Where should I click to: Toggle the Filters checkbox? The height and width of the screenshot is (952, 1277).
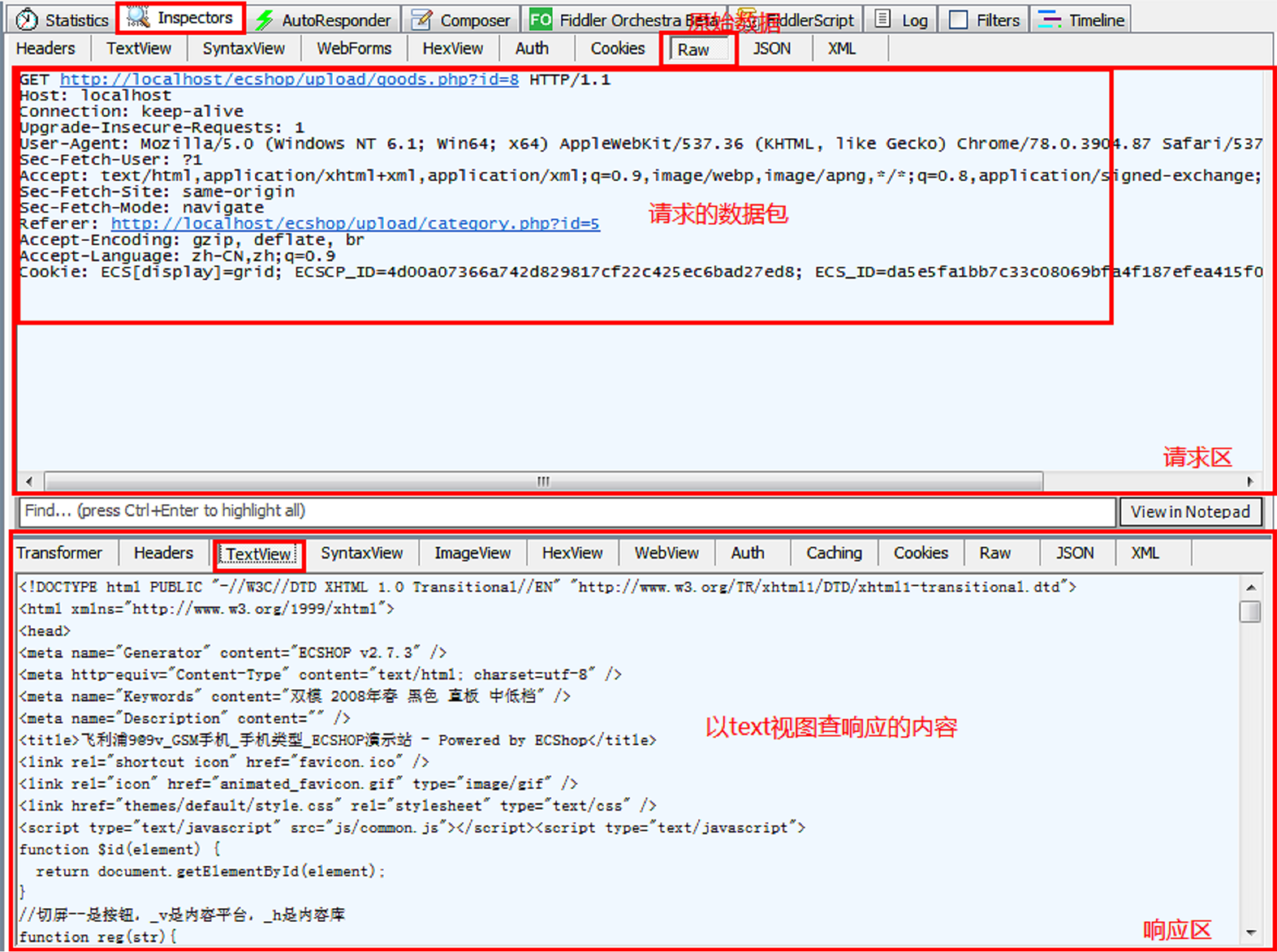pyautogui.click(x=958, y=20)
